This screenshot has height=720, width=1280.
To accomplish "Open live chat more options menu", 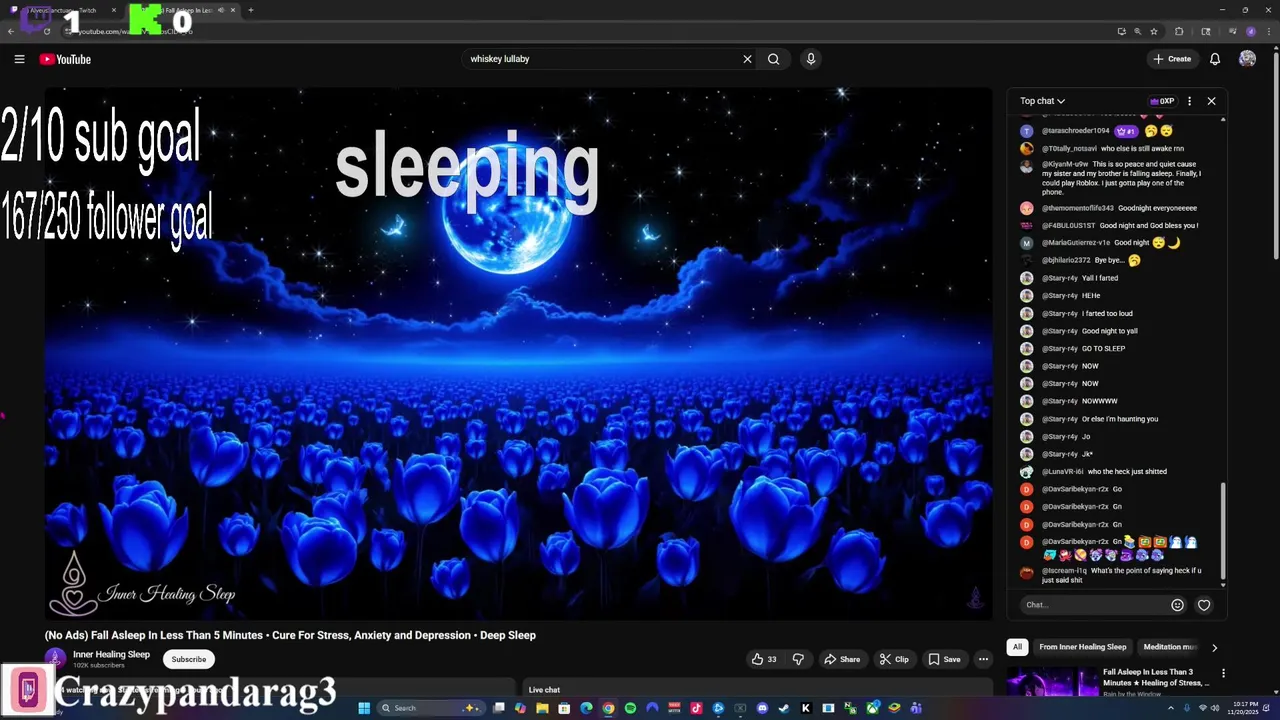I will (x=1189, y=101).
